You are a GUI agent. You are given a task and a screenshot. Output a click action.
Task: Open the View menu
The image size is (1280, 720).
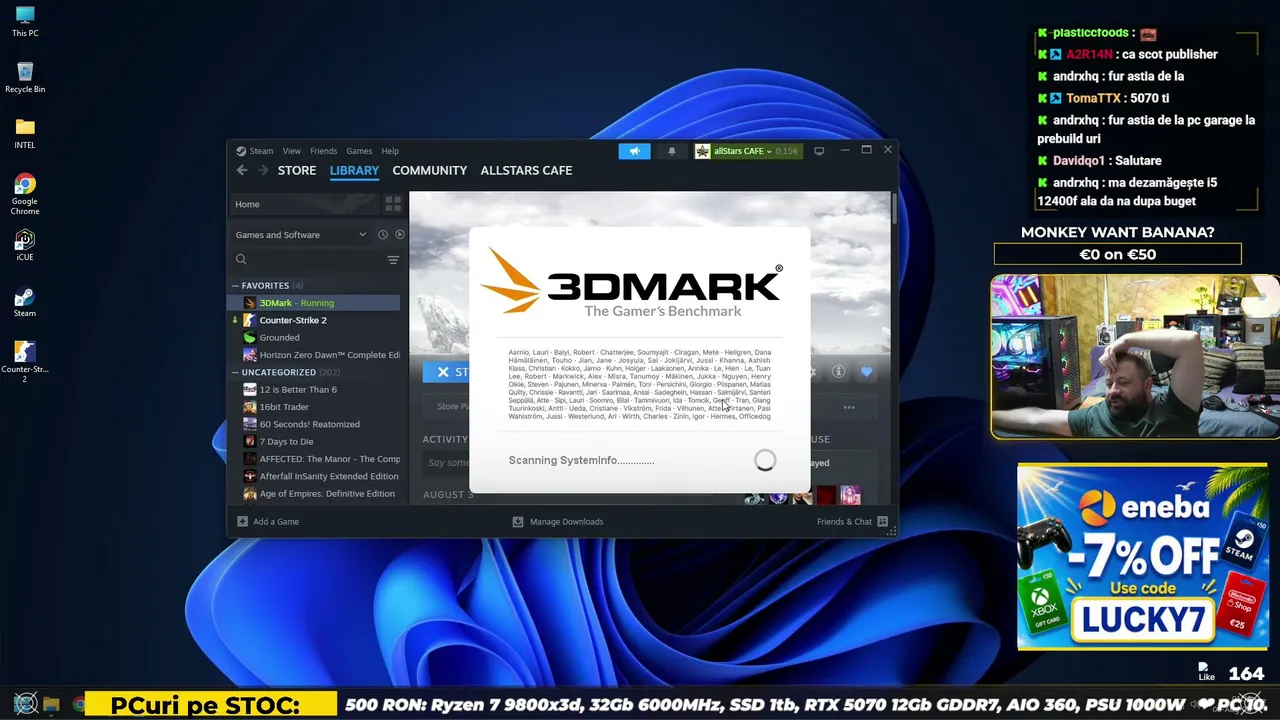point(291,151)
